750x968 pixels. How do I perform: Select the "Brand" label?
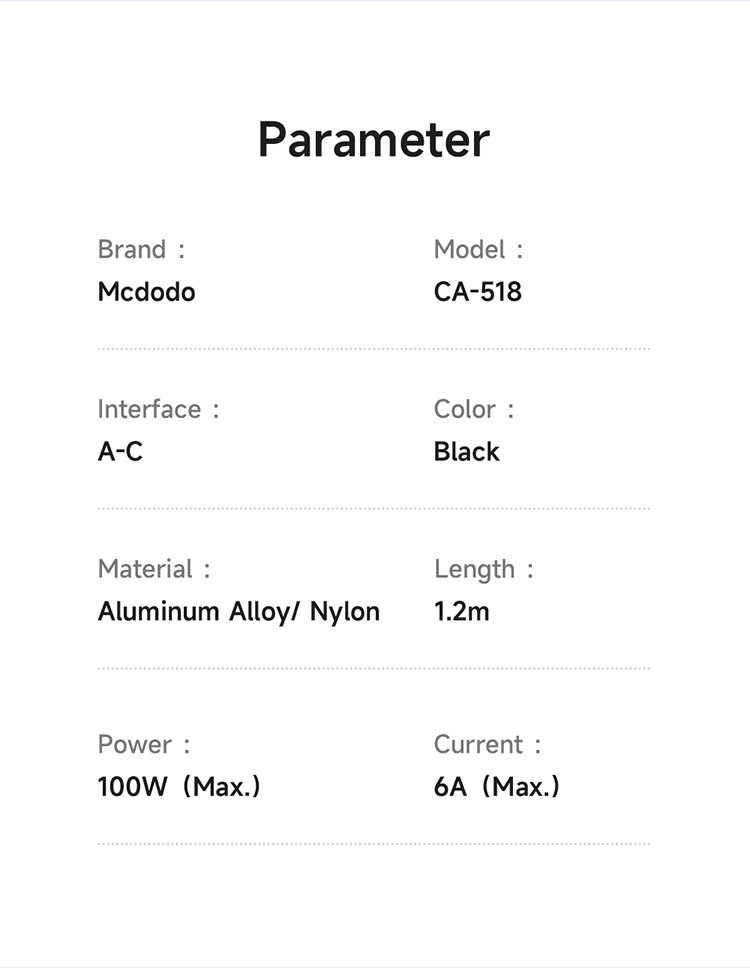(x=132, y=250)
